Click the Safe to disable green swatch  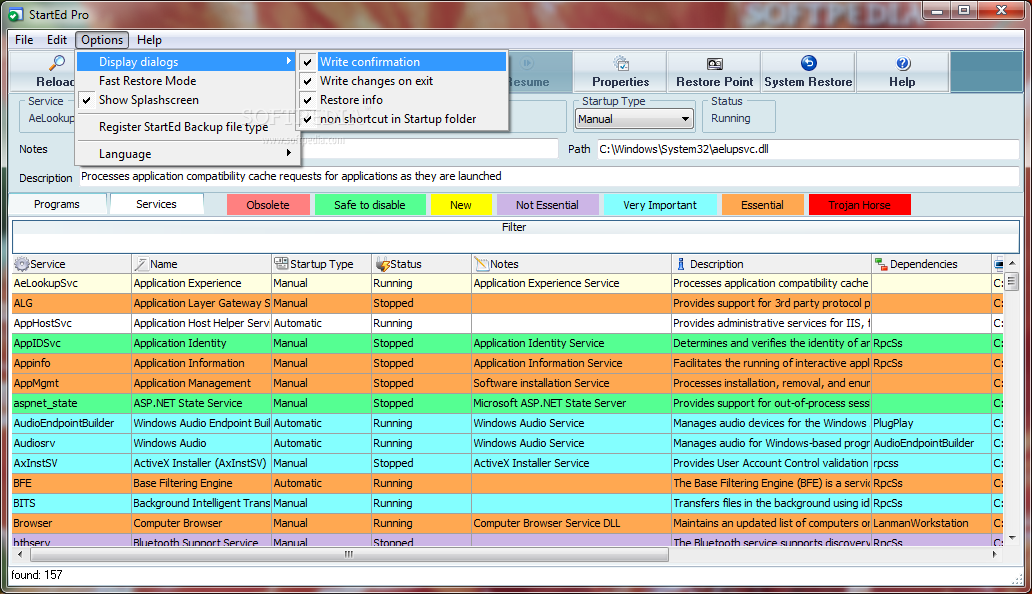(370, 205)
